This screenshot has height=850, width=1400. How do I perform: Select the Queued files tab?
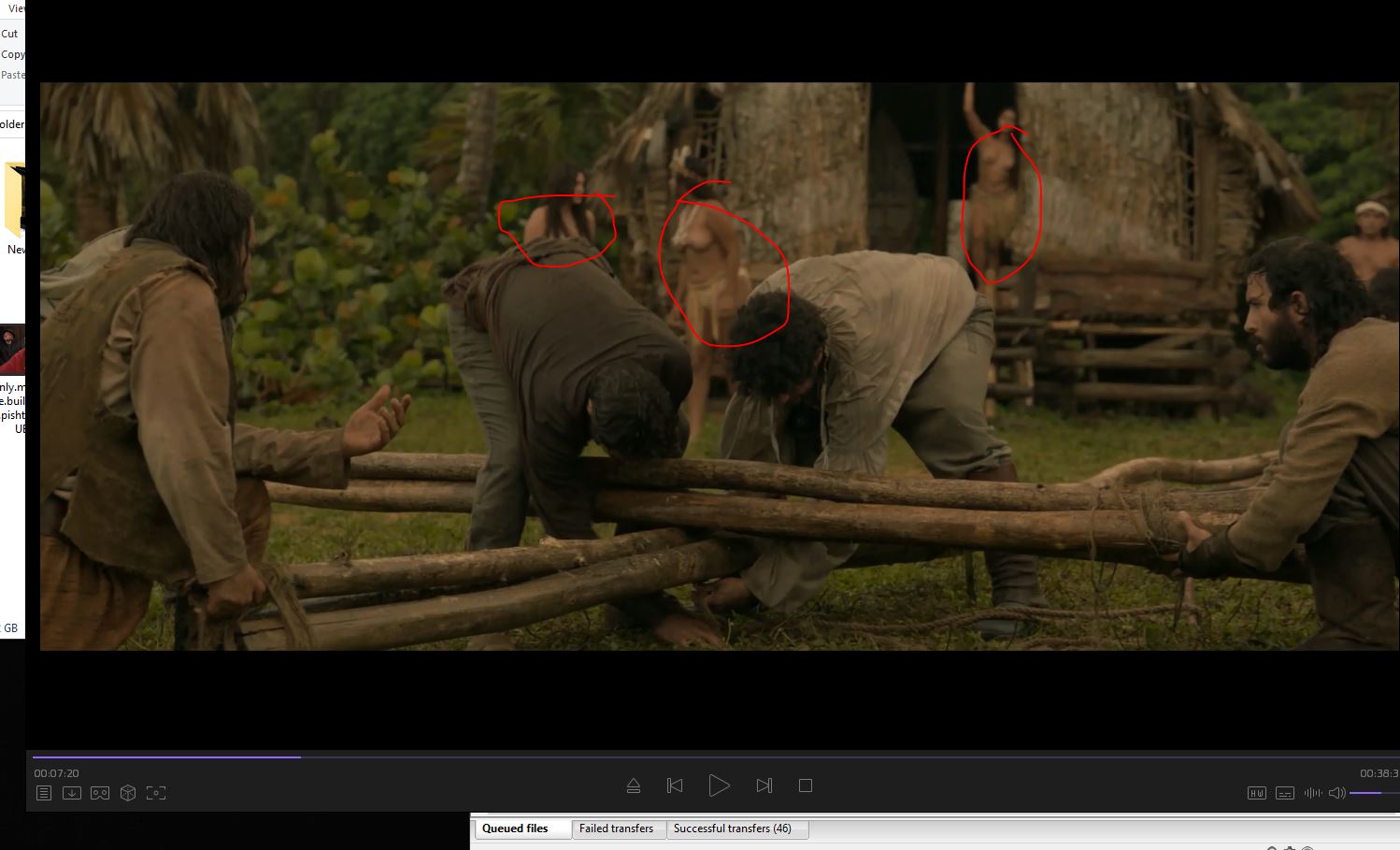pos(515,828)
